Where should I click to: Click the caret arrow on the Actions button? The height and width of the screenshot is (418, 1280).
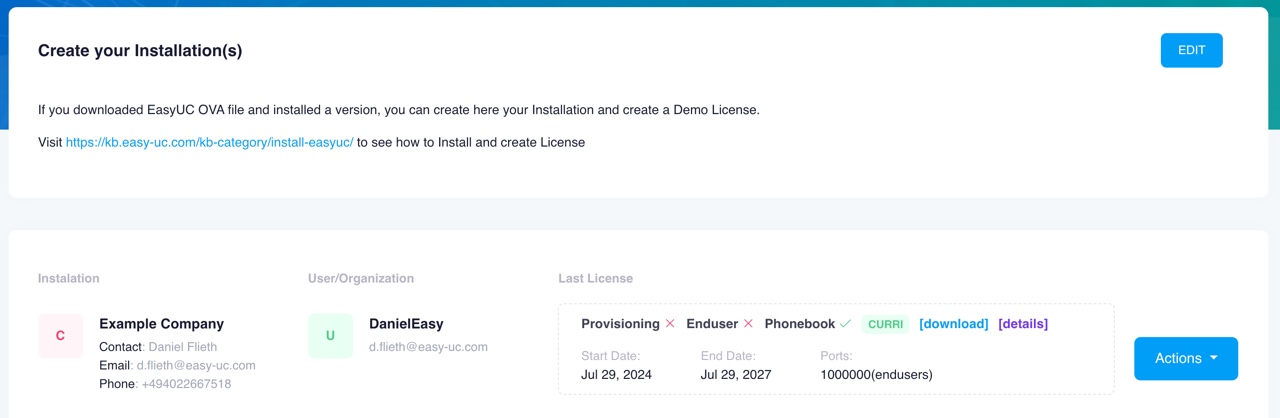(x=1214, y=358)
